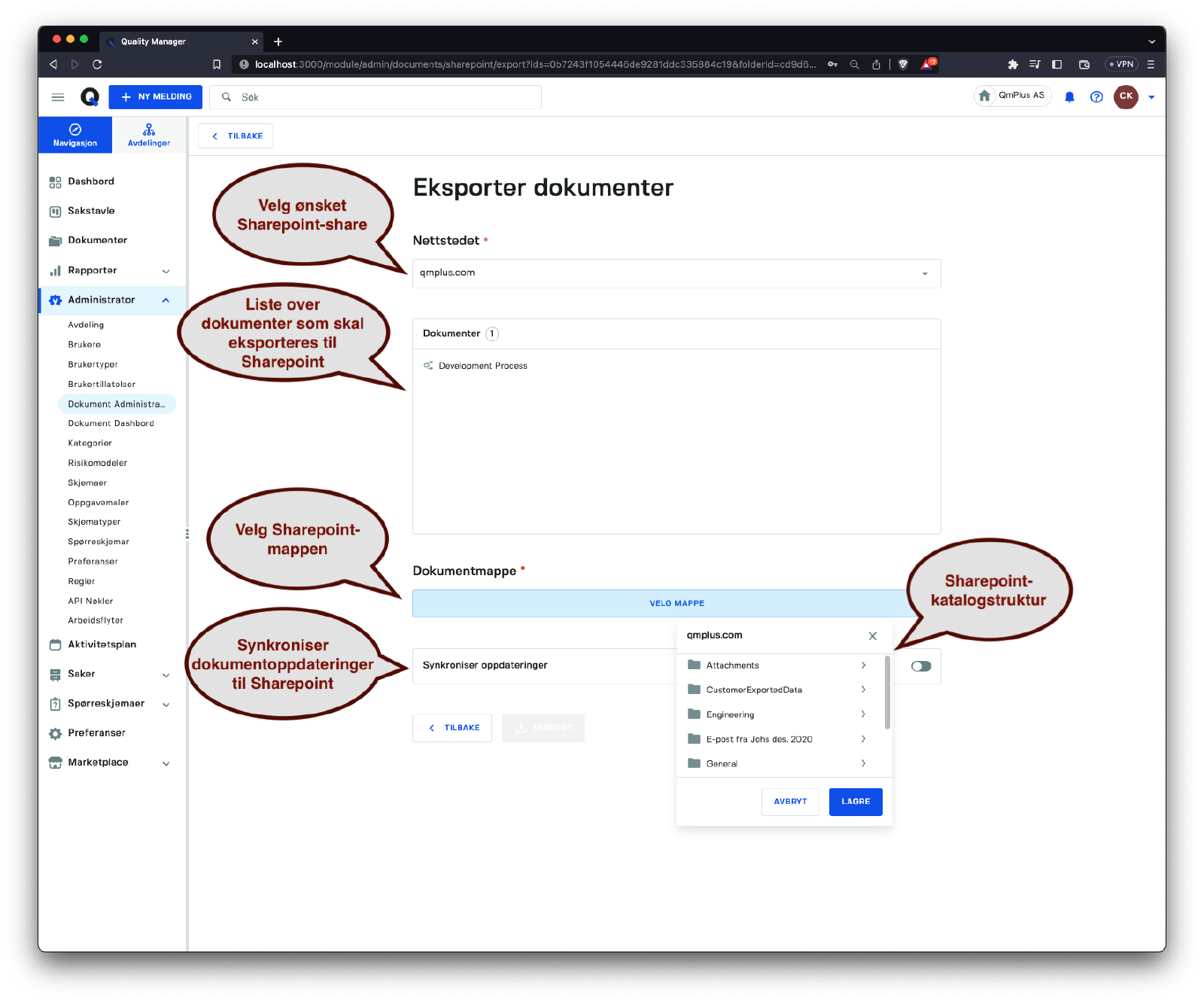This screenshot has width=1204, height=1002.
Task: Toggle Synkroniser oppdateringer switch
Action: click(920, 666)
